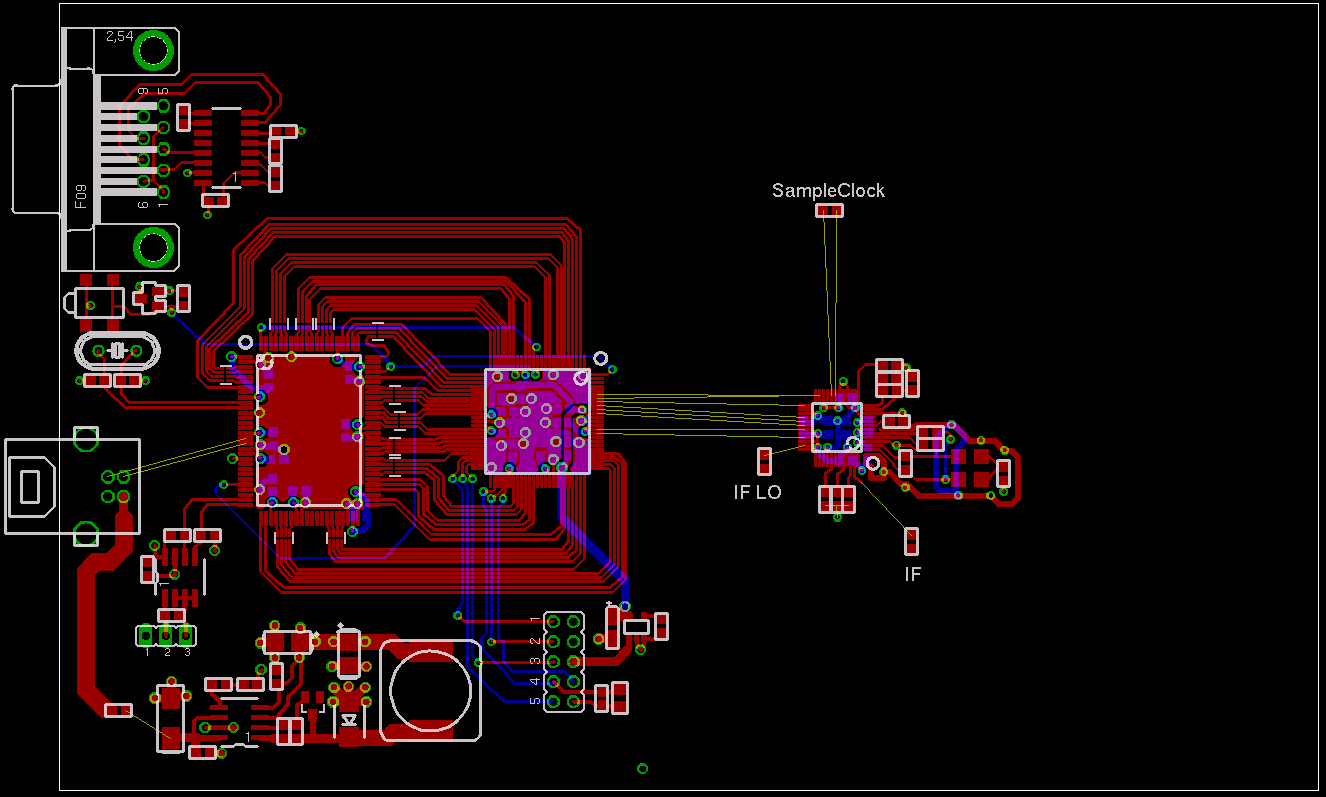Click the large red square chip

(x=309, y=428)
